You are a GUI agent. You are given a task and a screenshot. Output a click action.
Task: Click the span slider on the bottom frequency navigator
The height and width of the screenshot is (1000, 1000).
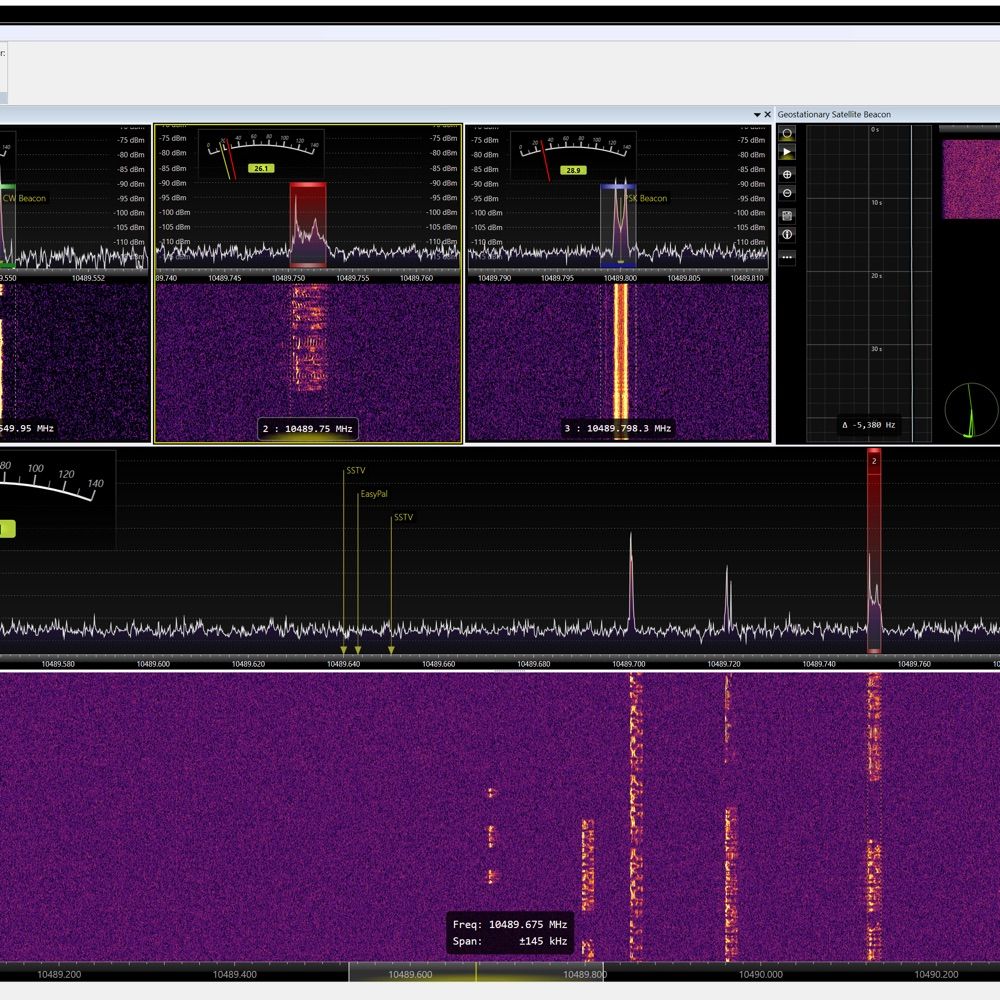tap(476, 972)
